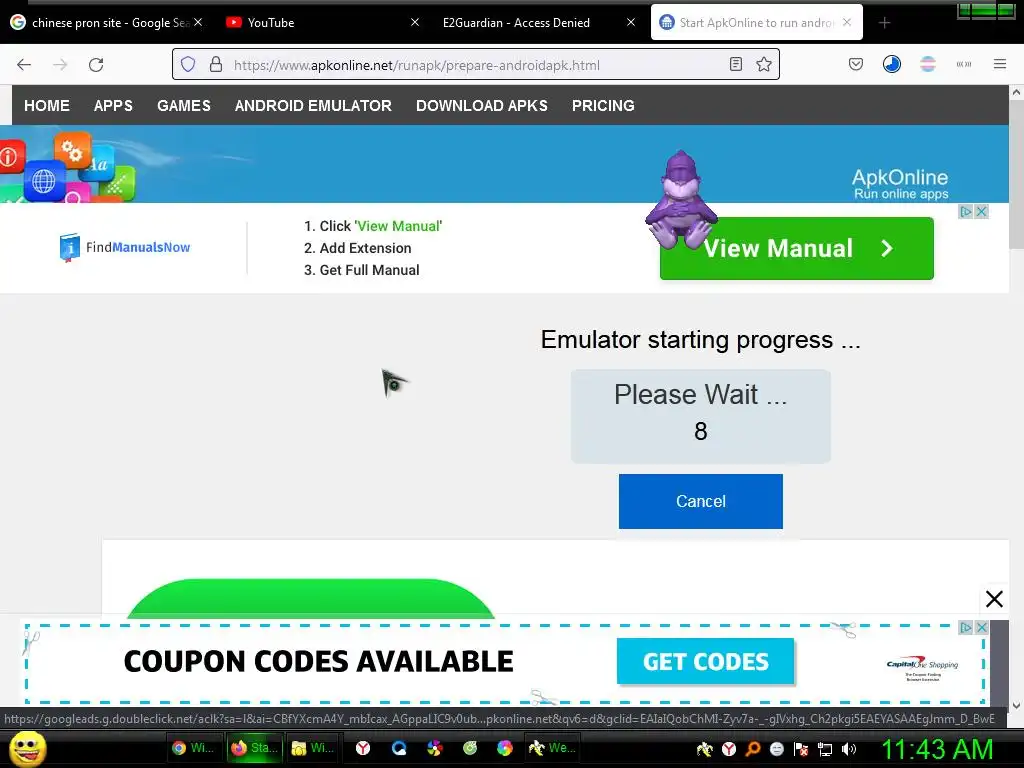The image size is (1024, 768).
Task: Switch to the We... taskbar window
Action: (x=552, y=748)
